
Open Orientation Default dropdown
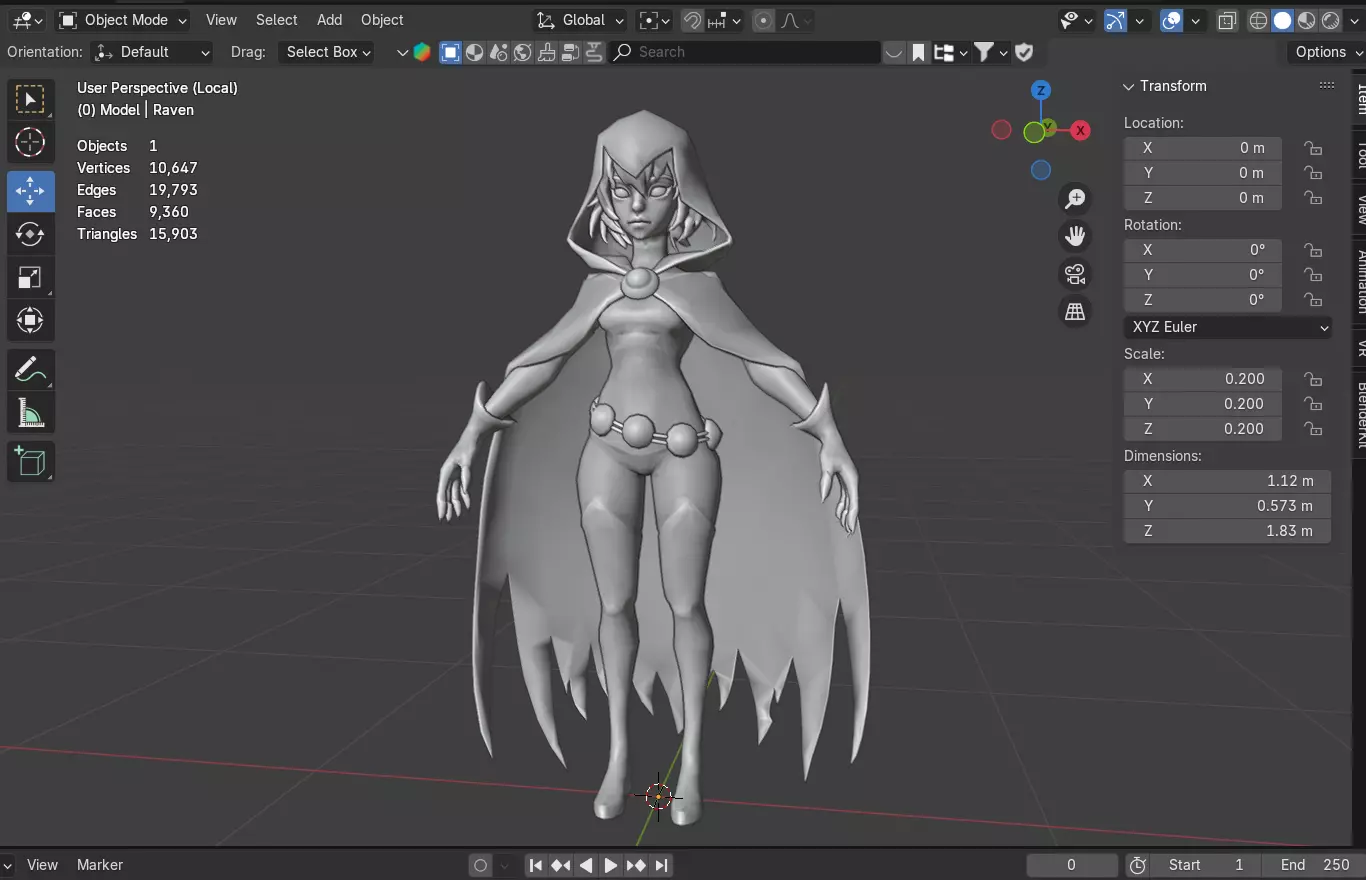click(x=152, y=52)
